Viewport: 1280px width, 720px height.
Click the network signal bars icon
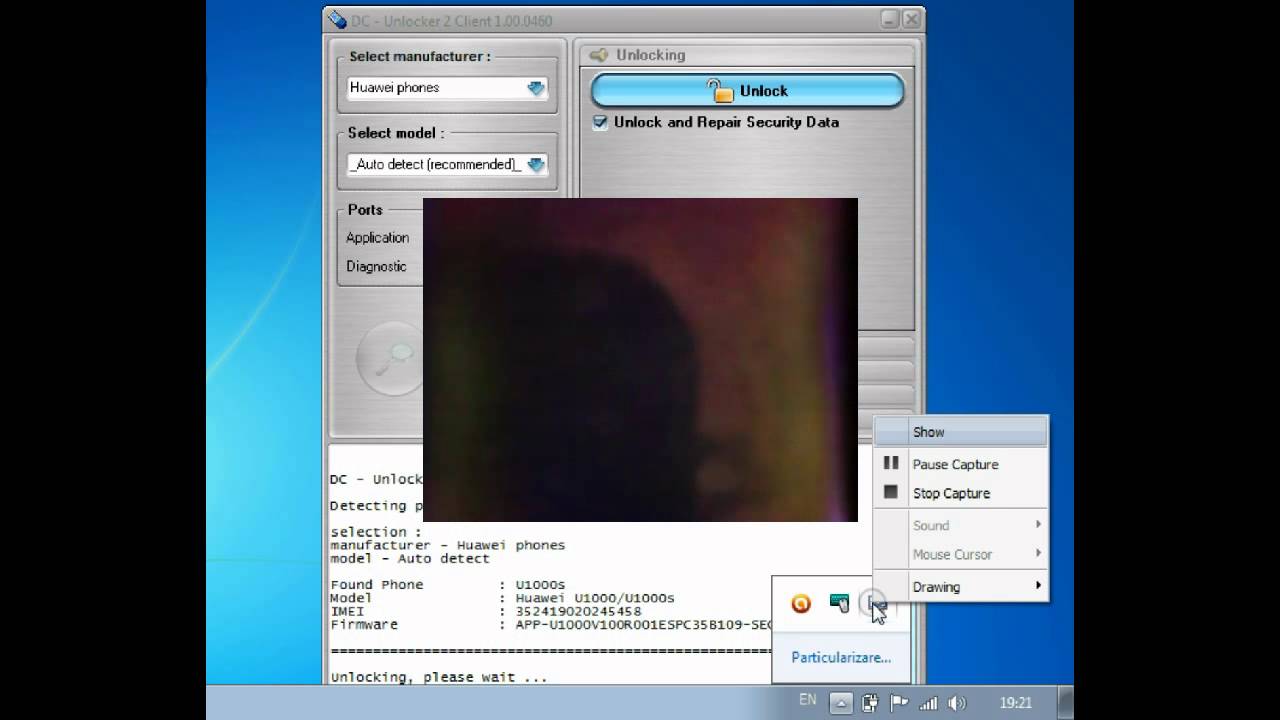coord(929,703)
